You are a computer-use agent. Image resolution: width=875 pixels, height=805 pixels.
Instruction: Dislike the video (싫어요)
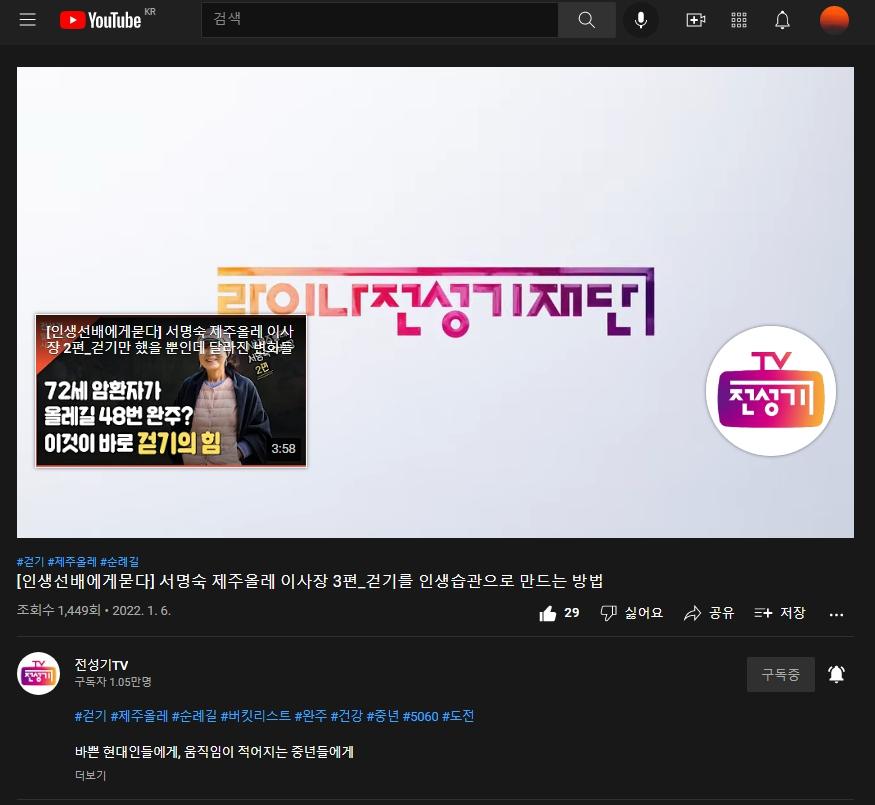pos(631,613)
